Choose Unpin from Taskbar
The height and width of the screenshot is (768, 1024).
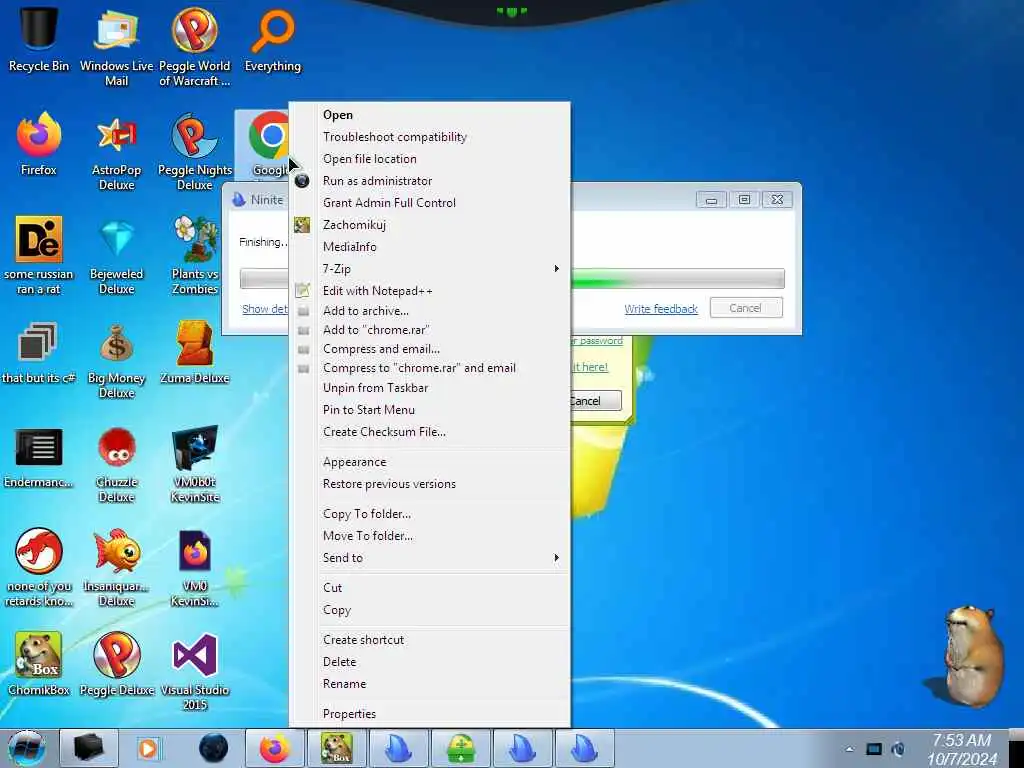(430, 388)
